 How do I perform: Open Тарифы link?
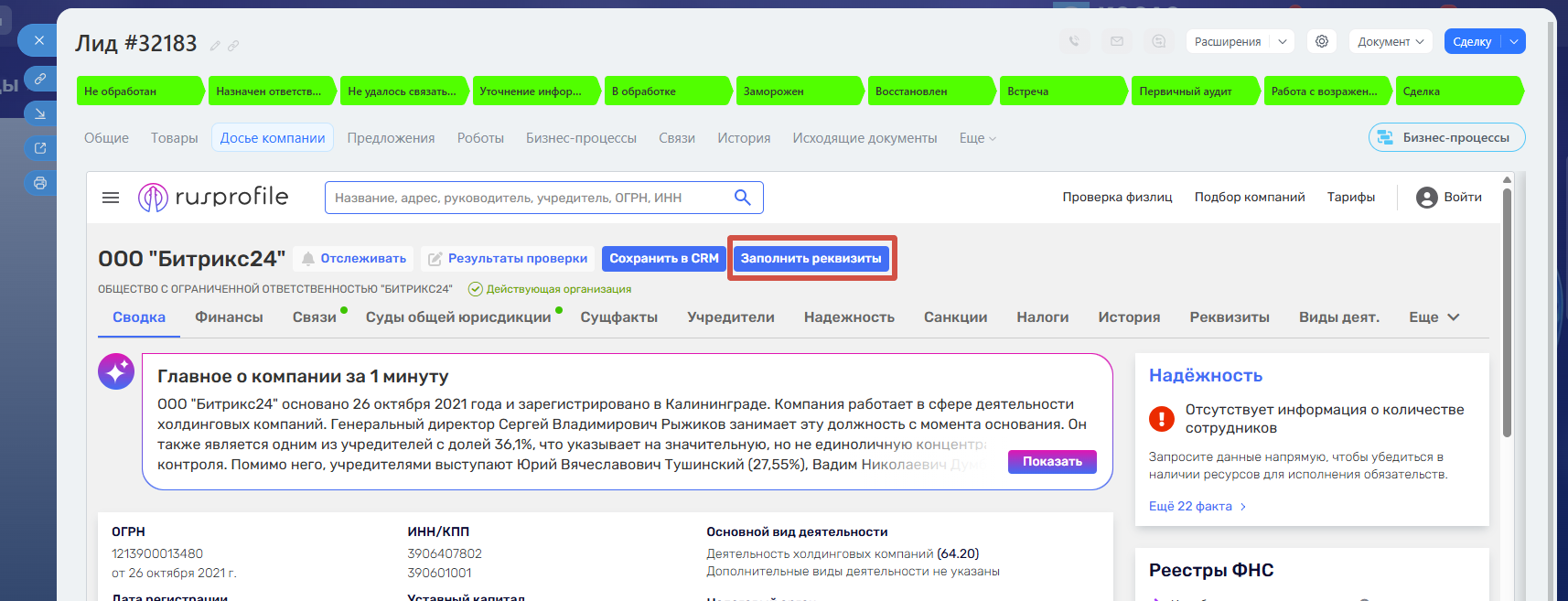click(1351, 197)
